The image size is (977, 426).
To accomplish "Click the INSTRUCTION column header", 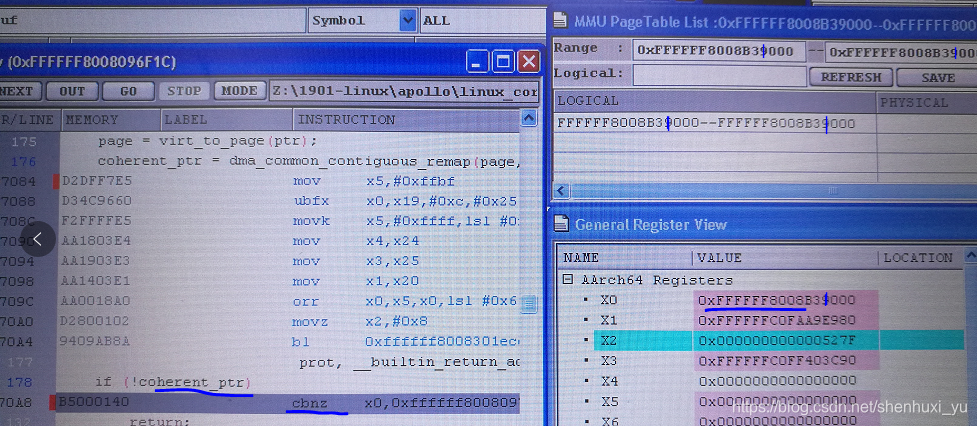I will (x=406, y=120).
